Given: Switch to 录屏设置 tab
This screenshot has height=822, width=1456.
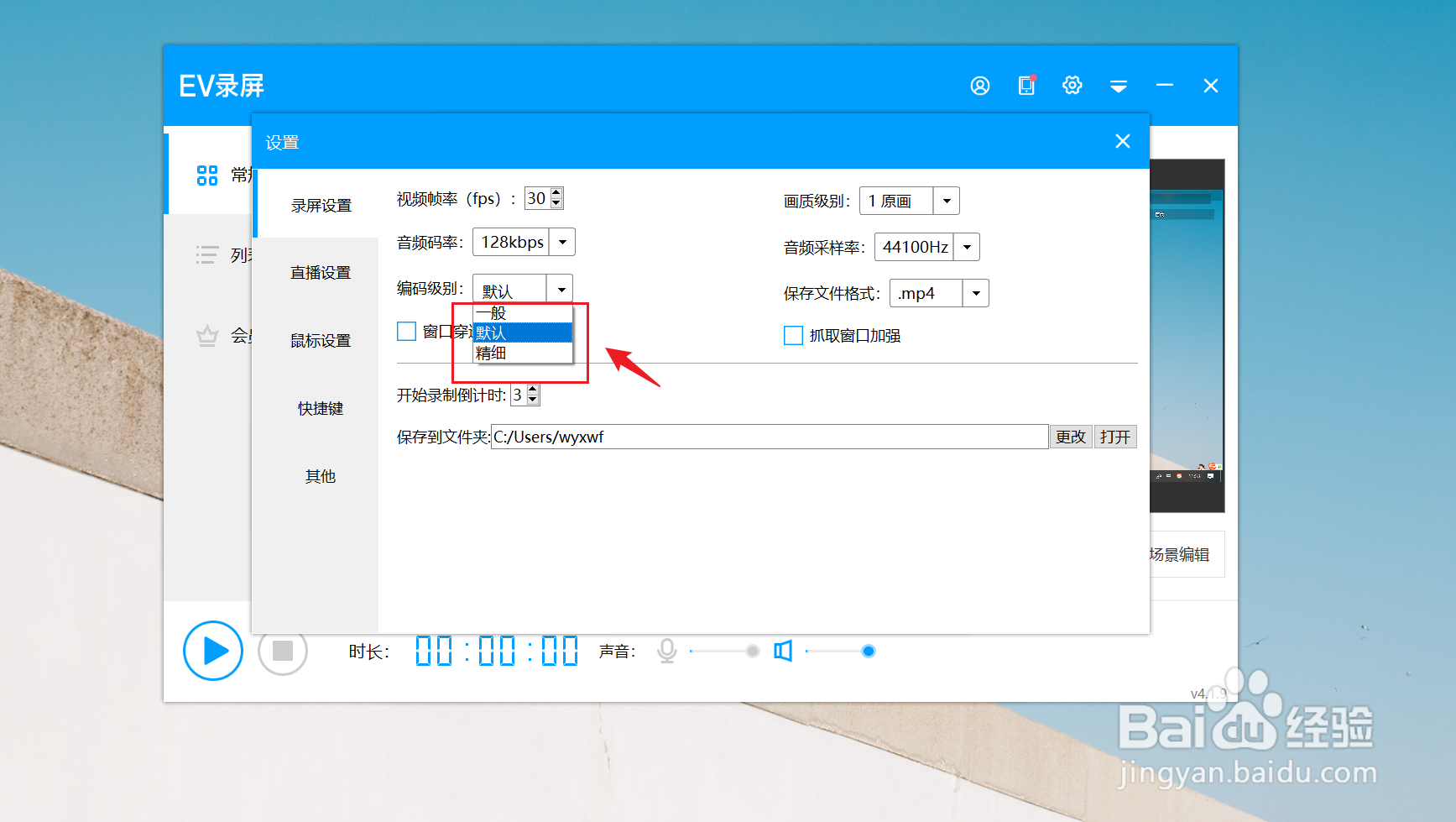Looking at the screenshot, I should pos(321,205).
